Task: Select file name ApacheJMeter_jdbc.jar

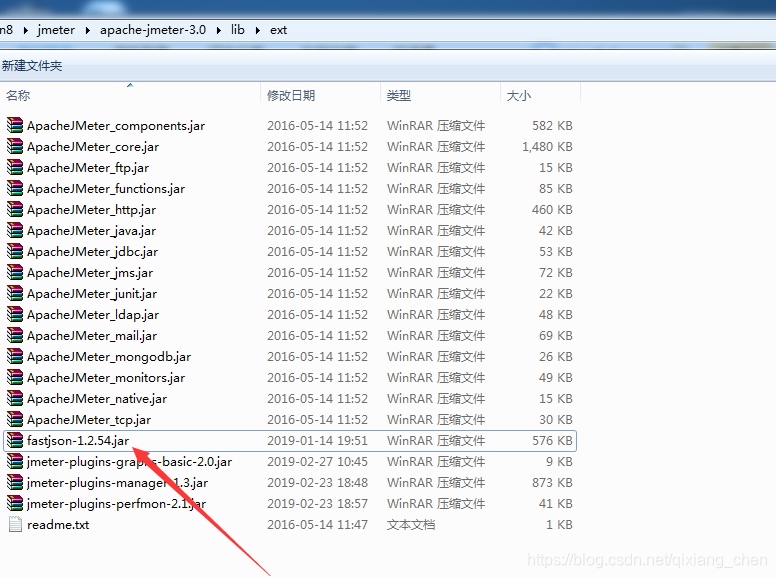Action: [x=93, y=252]
